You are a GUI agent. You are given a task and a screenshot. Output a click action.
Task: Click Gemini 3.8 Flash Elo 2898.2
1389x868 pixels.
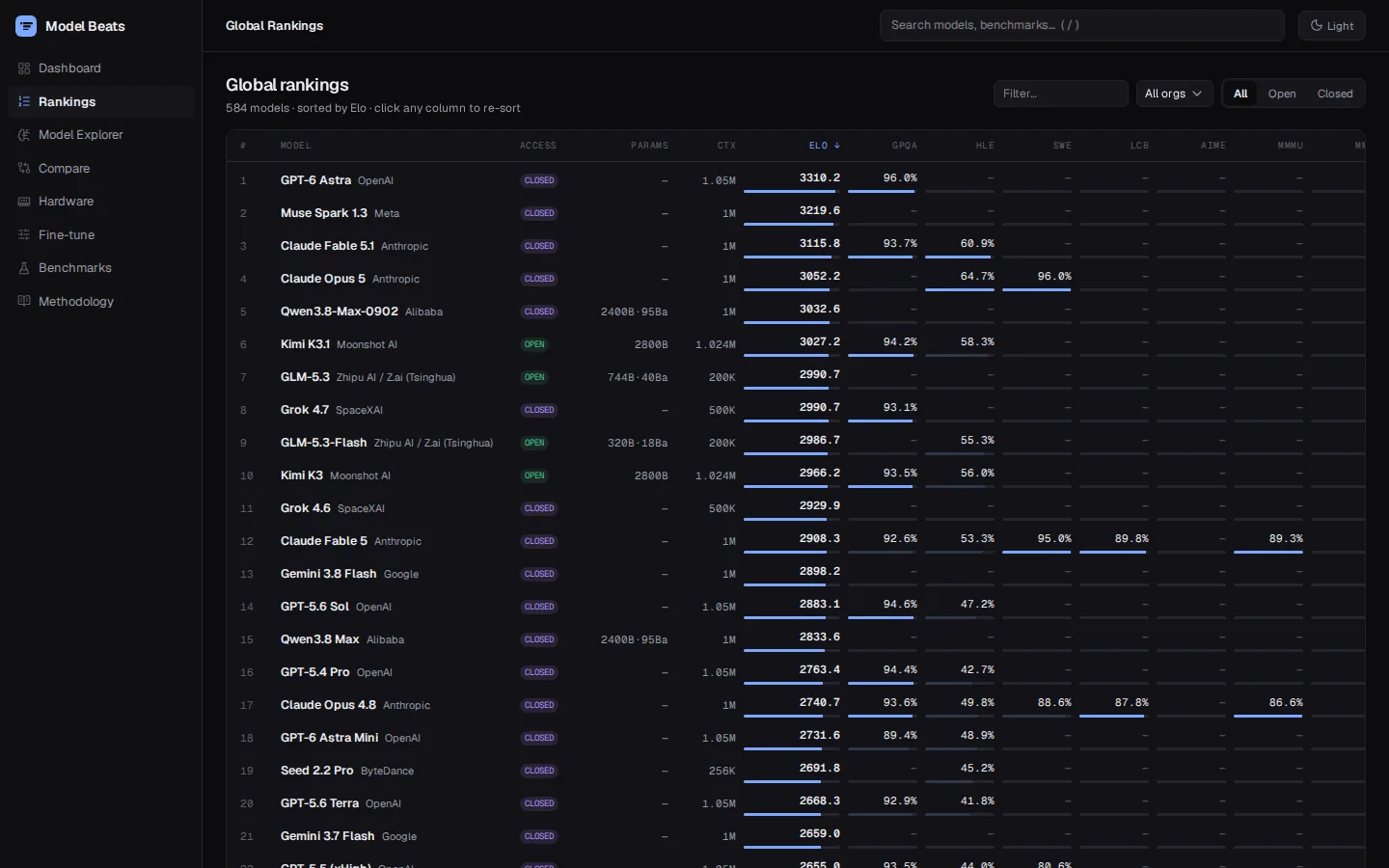(820, 571)
